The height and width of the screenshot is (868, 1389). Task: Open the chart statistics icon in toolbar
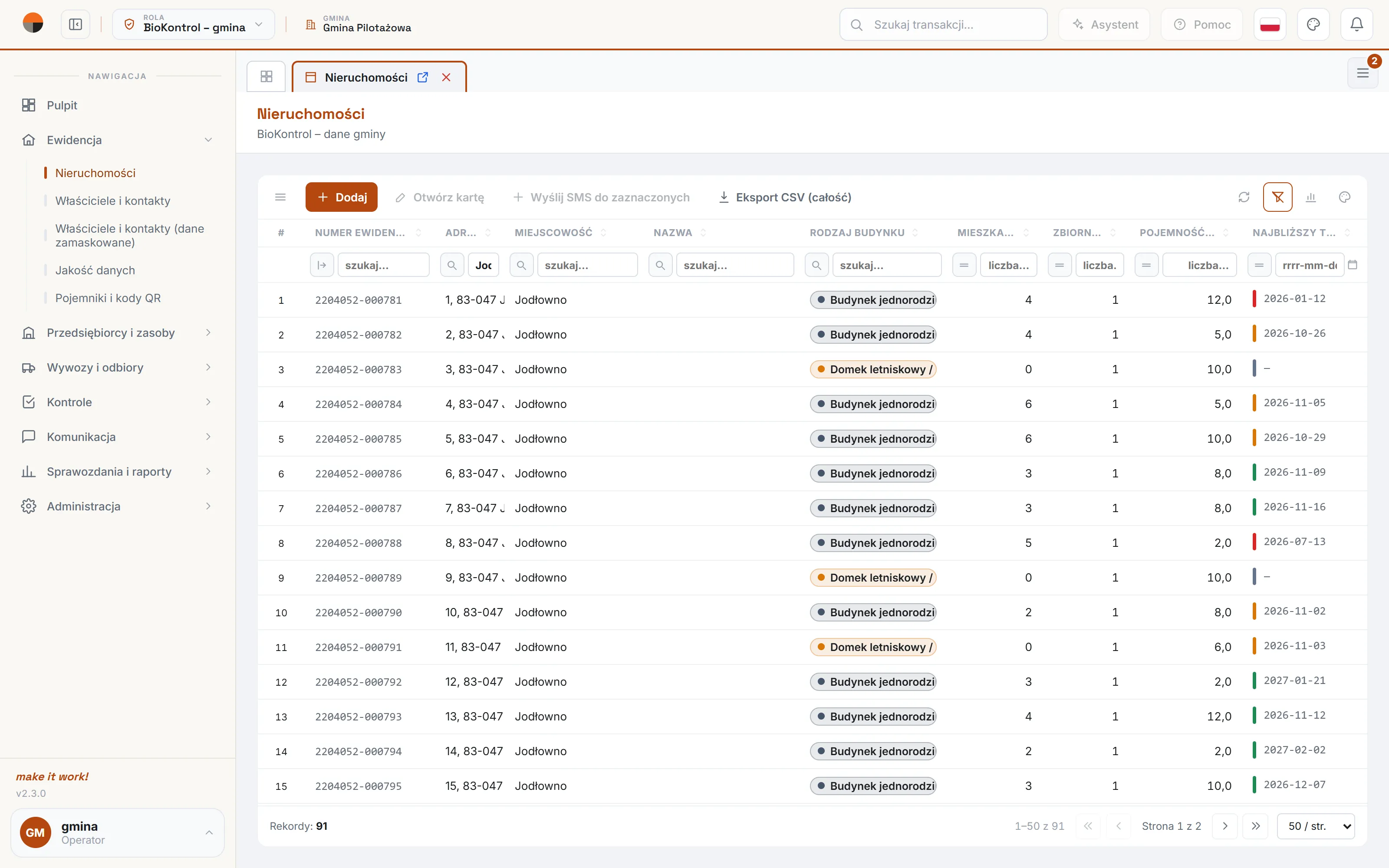point(1311,197)
